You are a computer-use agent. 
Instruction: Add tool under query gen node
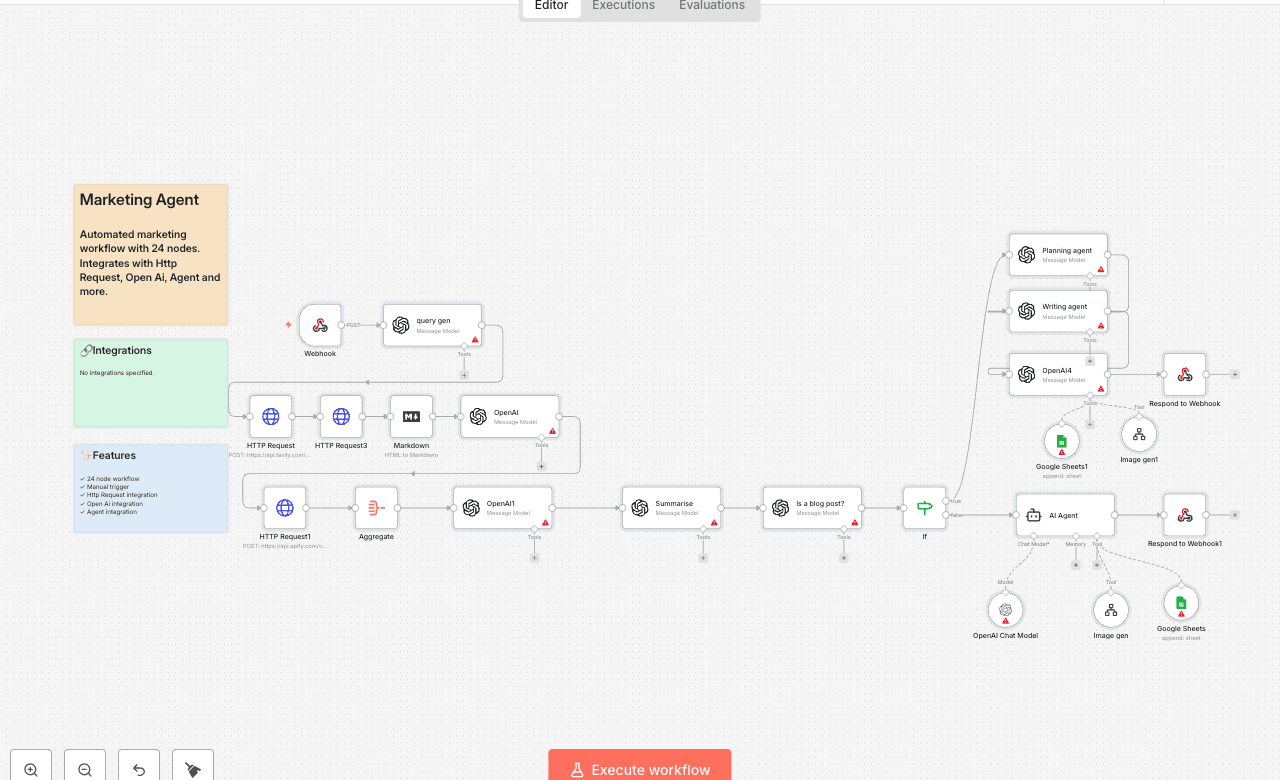click(x=464, y=375)
